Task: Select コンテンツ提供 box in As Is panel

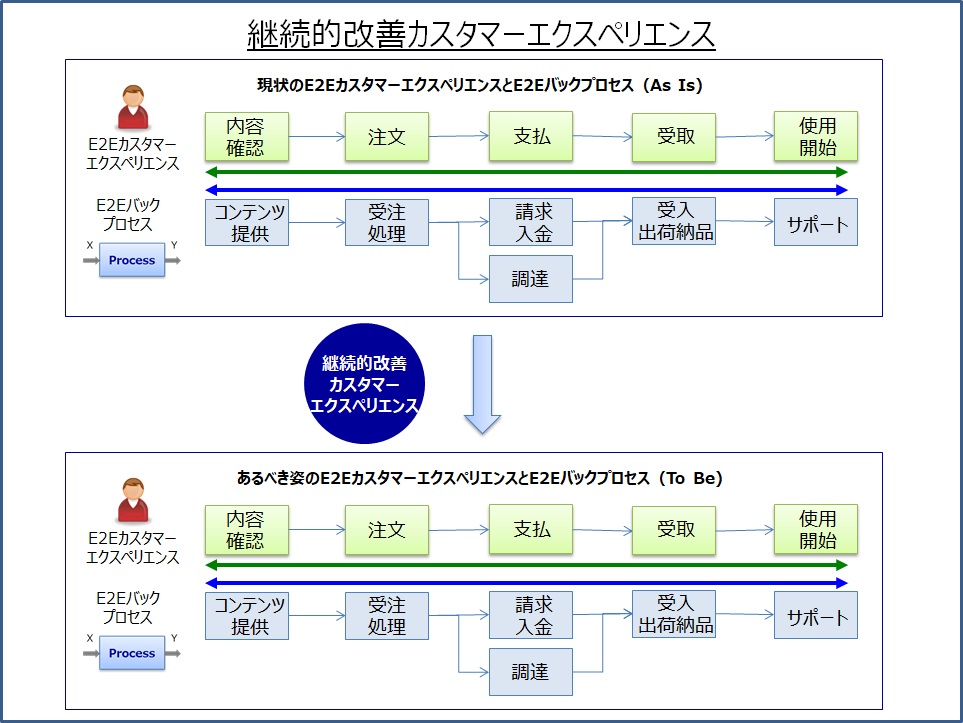Action: [247, 222]
